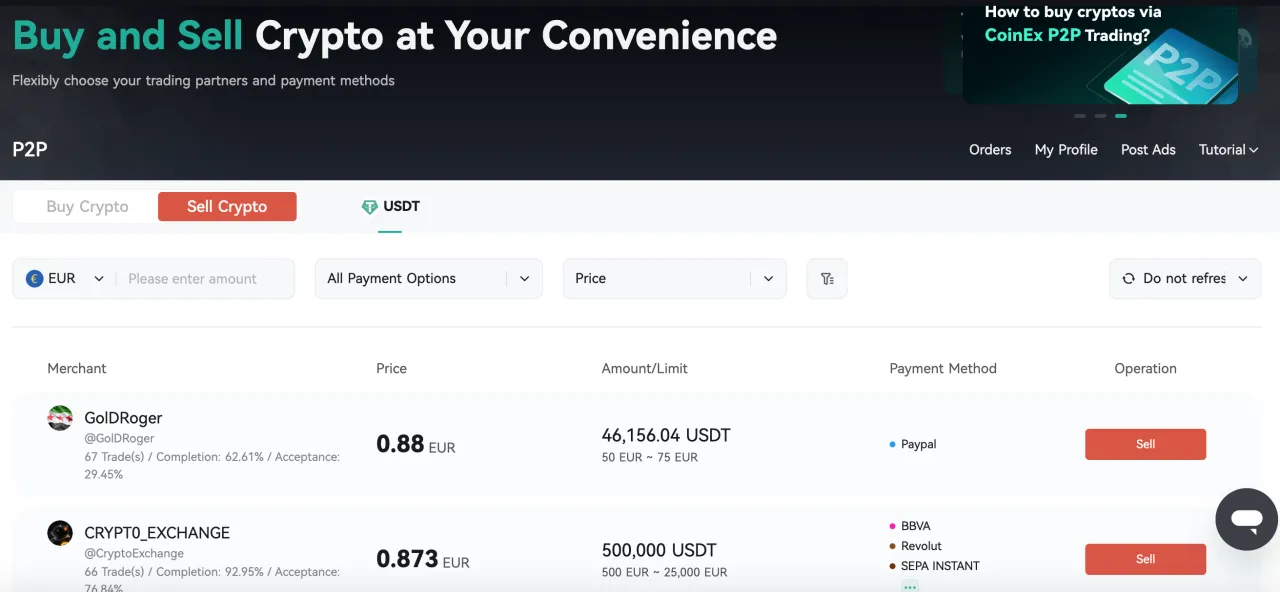Viewport: 1280px width, 592px height.
Task: Click the 0.873 EUR price value
Action: coord(422,559)
